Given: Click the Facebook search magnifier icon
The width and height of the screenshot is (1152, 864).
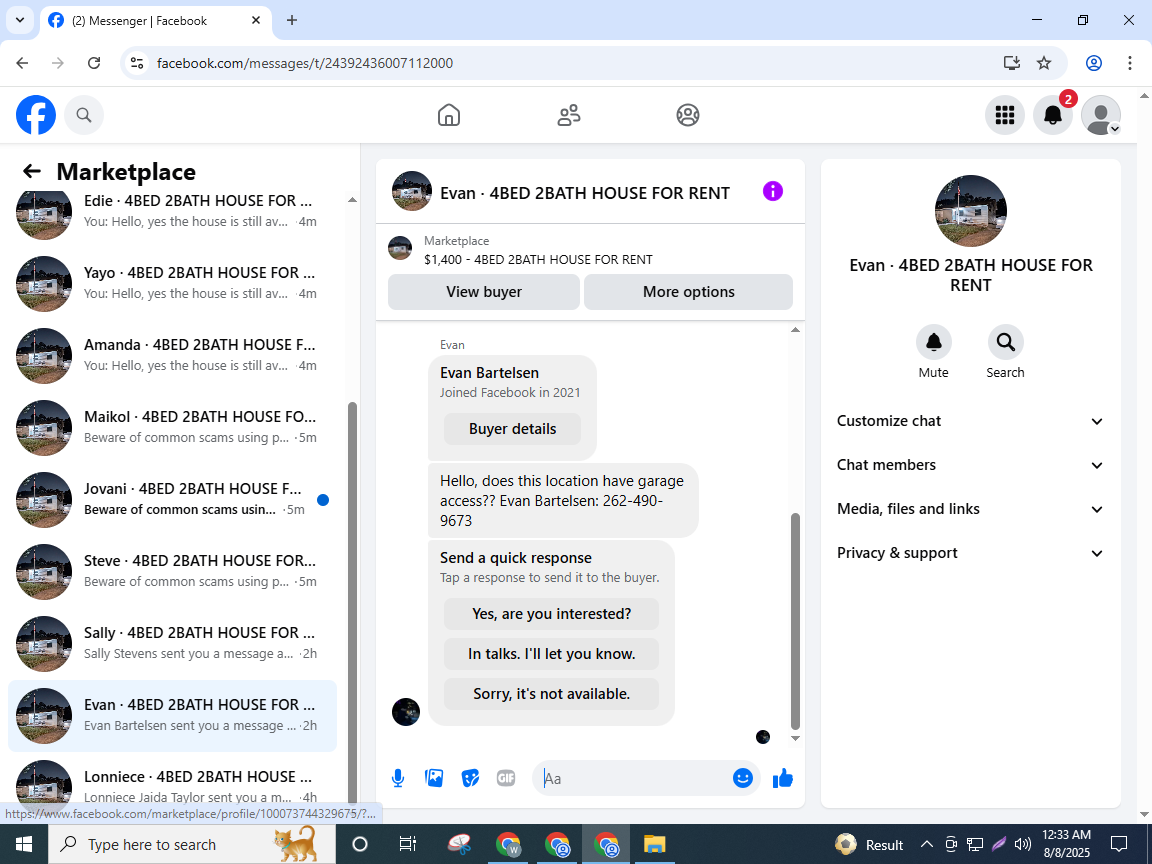Looking at the screenshot, I should click(84, 115).
